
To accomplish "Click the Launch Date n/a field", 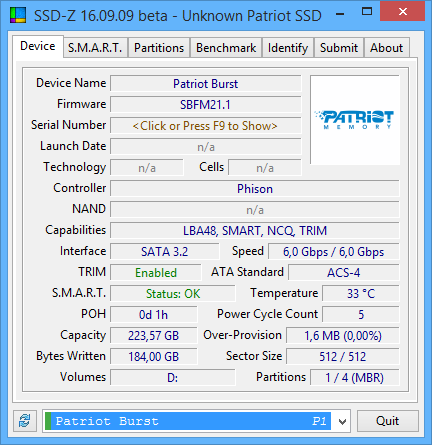I will pyautogui.click(x=205, y=147).
